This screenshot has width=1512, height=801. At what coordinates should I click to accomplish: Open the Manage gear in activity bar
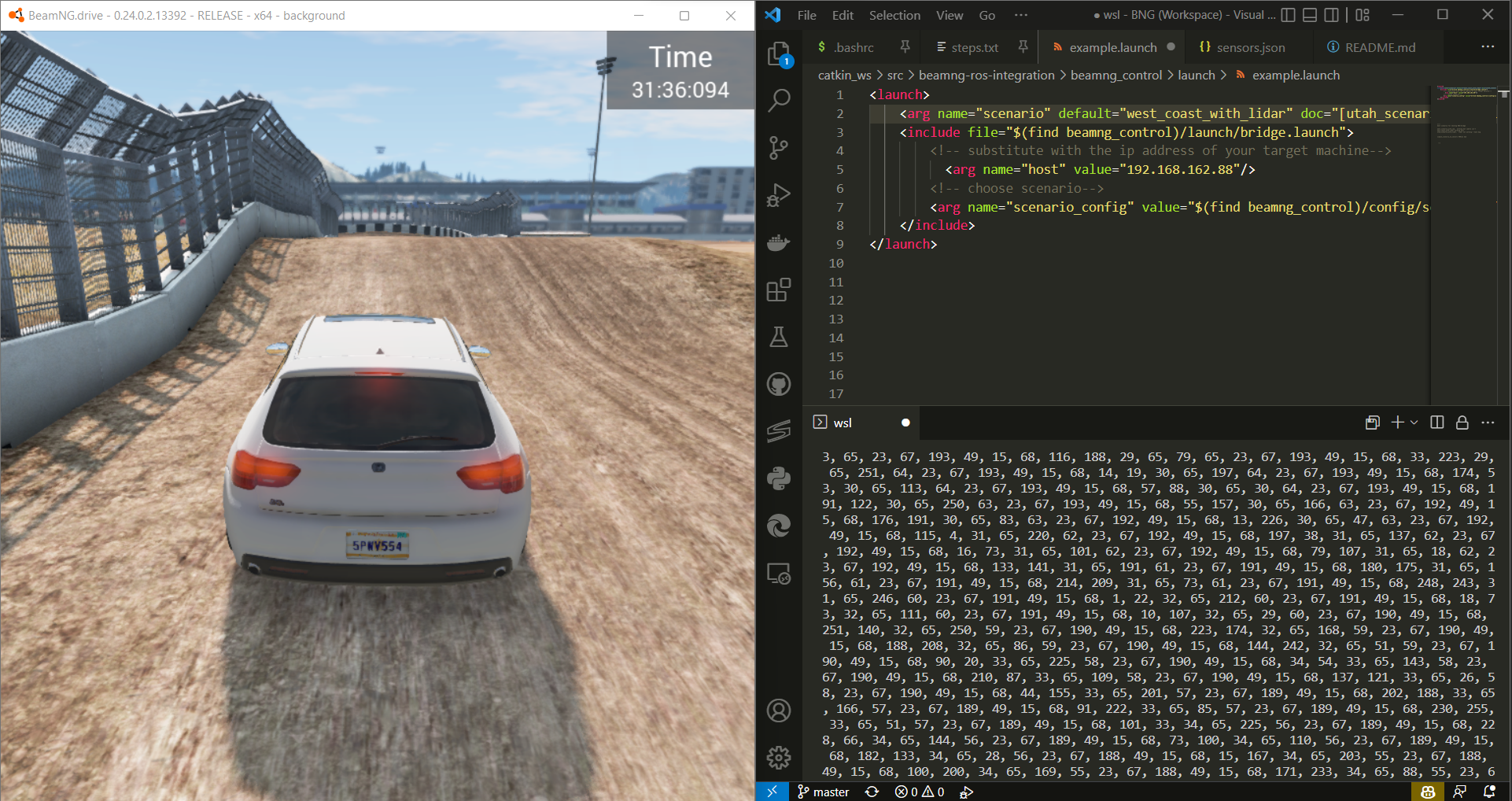point(779,758)
